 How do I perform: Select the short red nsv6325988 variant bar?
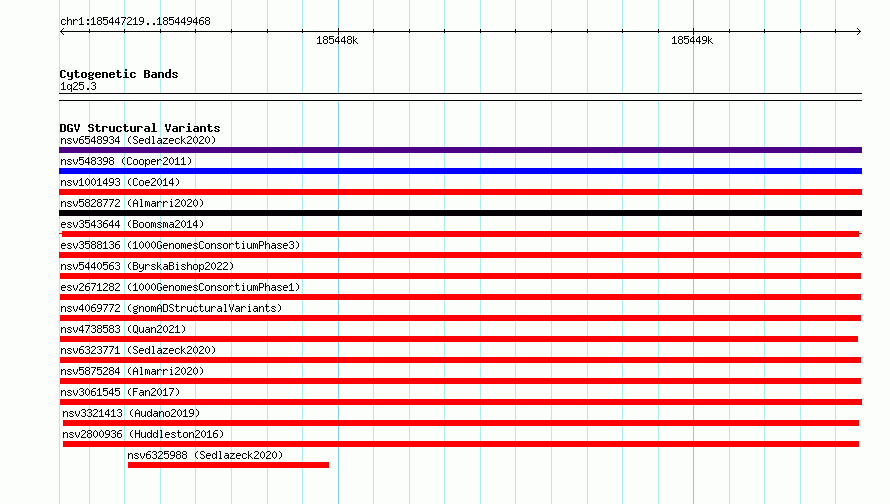pos(228,465)
